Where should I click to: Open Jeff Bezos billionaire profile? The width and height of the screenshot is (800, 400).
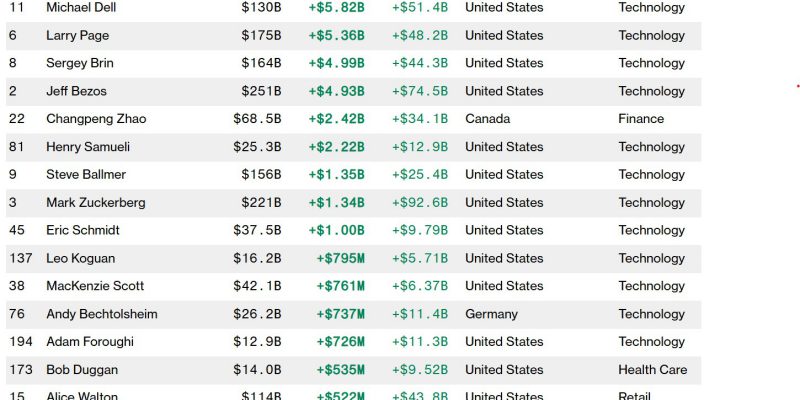tap(77, 91)
